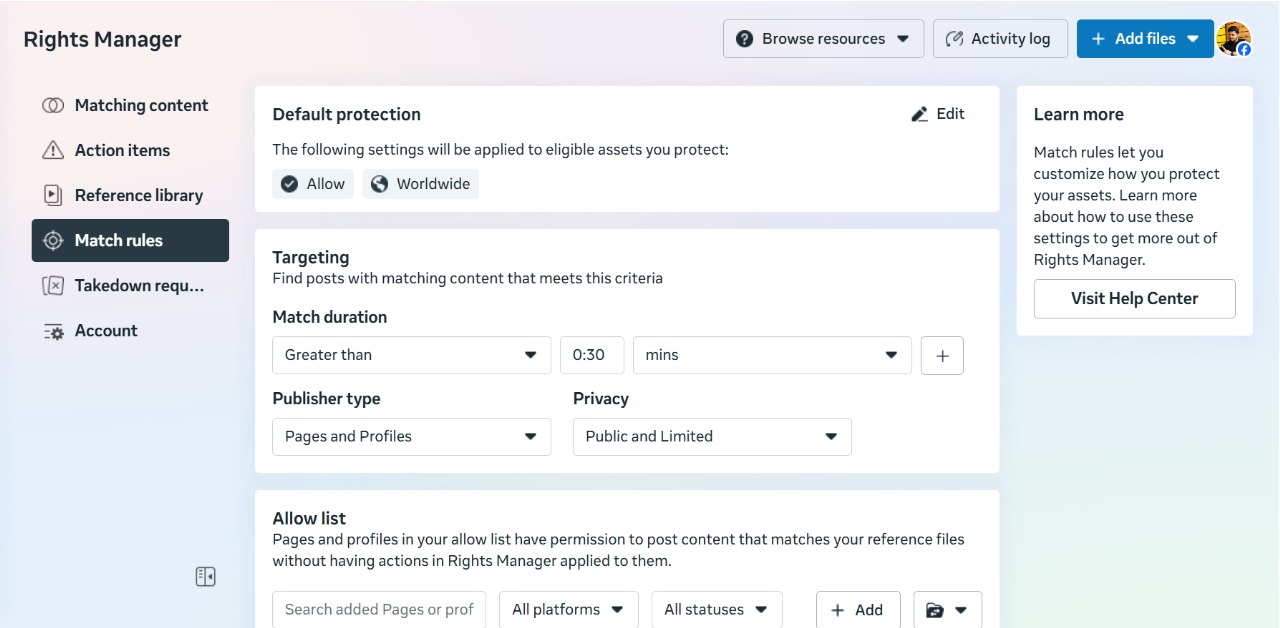Select the Match rules menu item
This screenshot has height=628, width=1280.
point(130,241)
